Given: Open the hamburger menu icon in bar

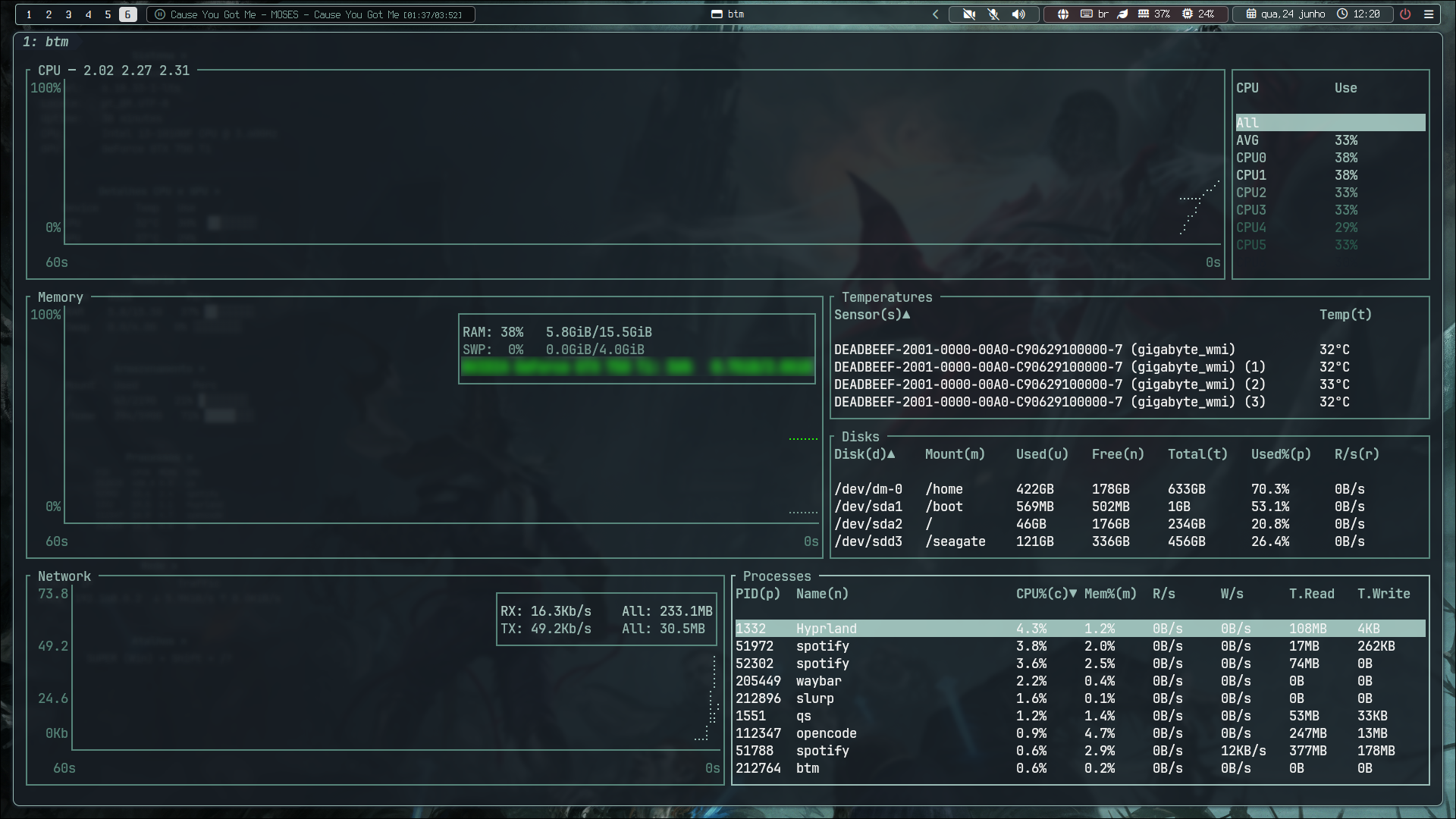Looking at the screenshot, I should coord(1429,14).
